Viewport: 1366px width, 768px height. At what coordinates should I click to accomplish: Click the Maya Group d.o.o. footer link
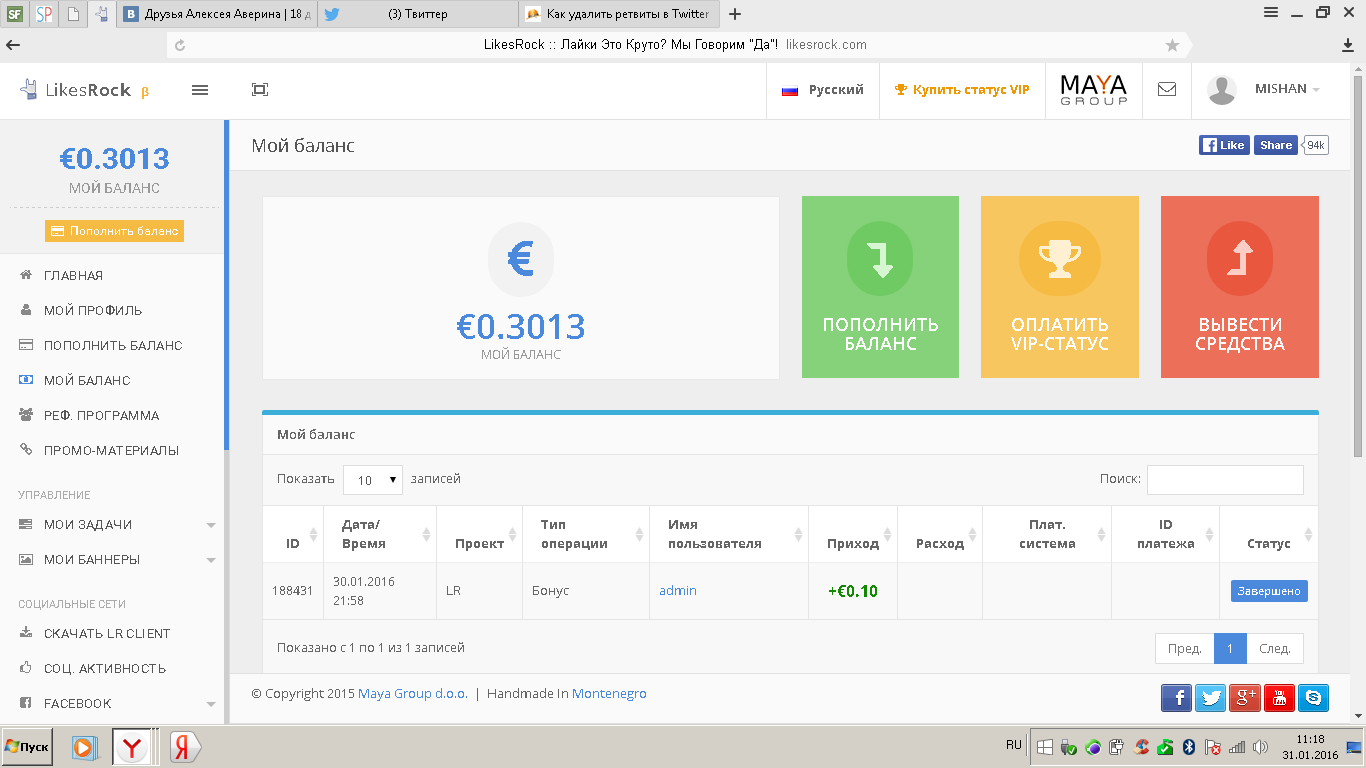[x=413, y=693]
